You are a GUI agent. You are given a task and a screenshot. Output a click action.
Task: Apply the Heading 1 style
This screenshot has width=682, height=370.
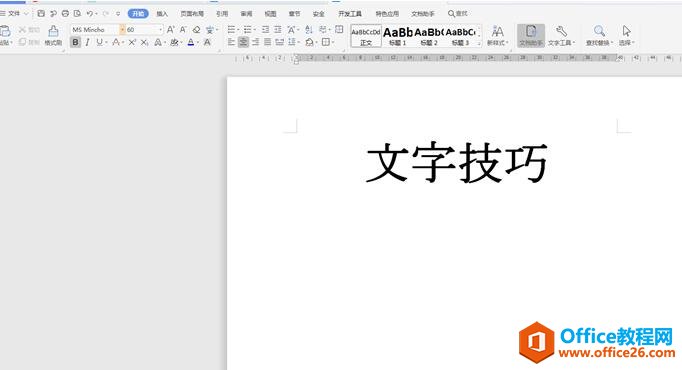pos(398,36)
